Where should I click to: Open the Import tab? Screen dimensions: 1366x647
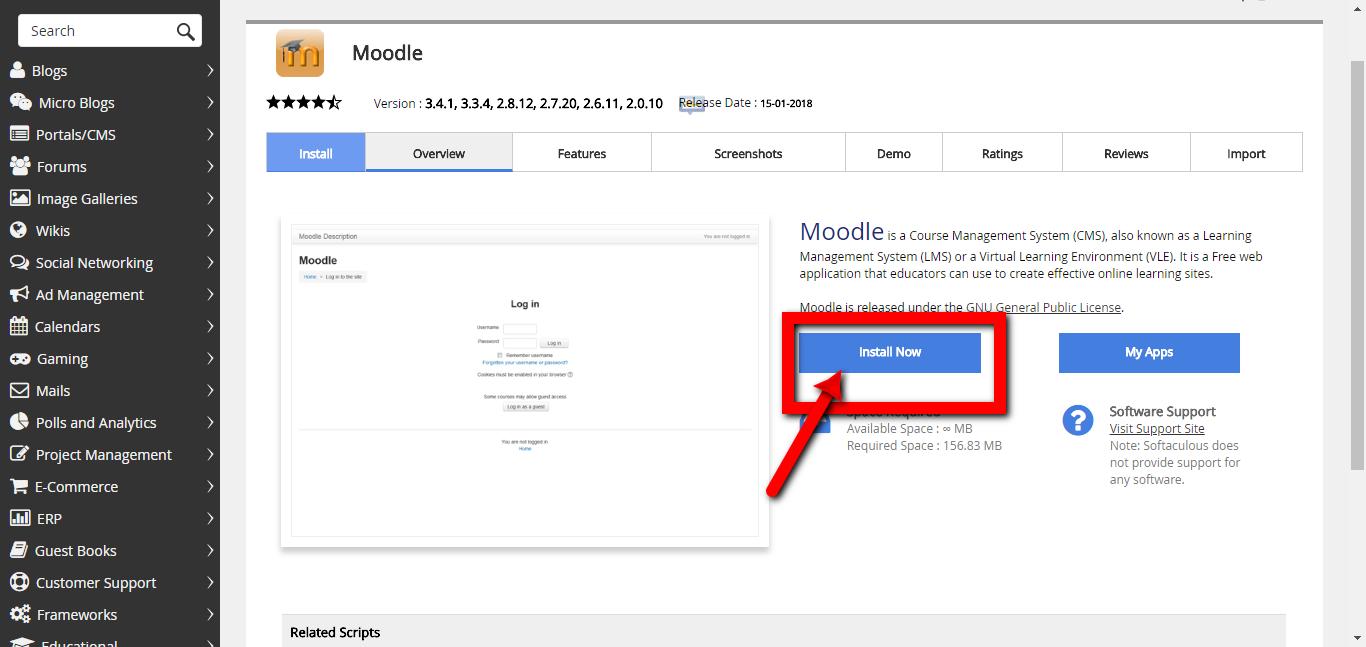1246,153
